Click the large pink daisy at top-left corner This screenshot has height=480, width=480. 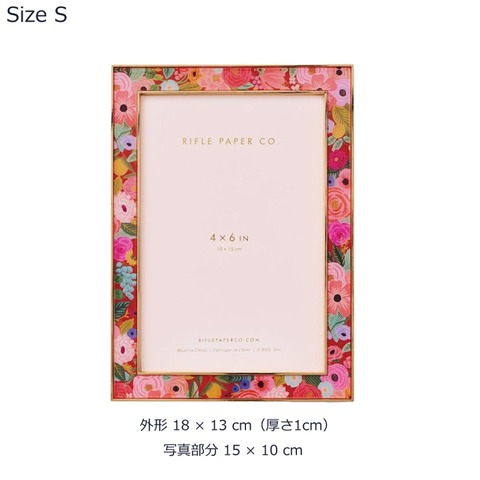124,106
